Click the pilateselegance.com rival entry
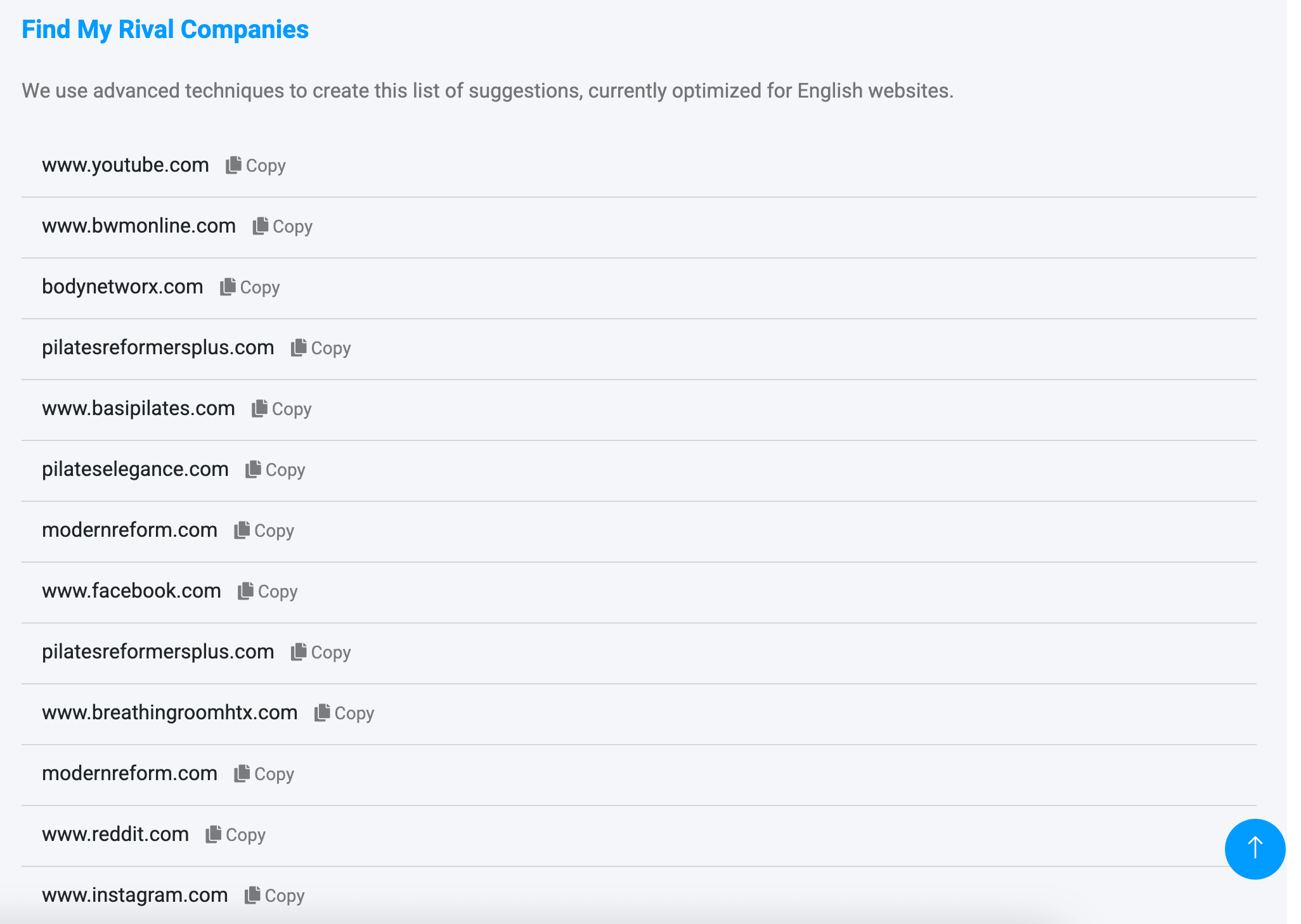 pos(135,469)
